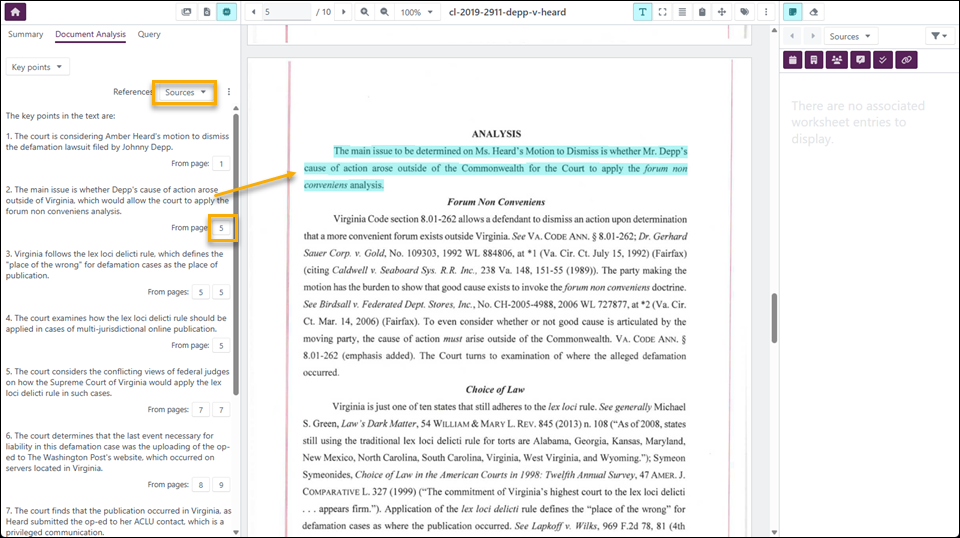Click the document title cl-2019-2911-depp-v-heard
Image resolution: width=960 pixels, height=538 pixels.
click(x=507, y=12)
